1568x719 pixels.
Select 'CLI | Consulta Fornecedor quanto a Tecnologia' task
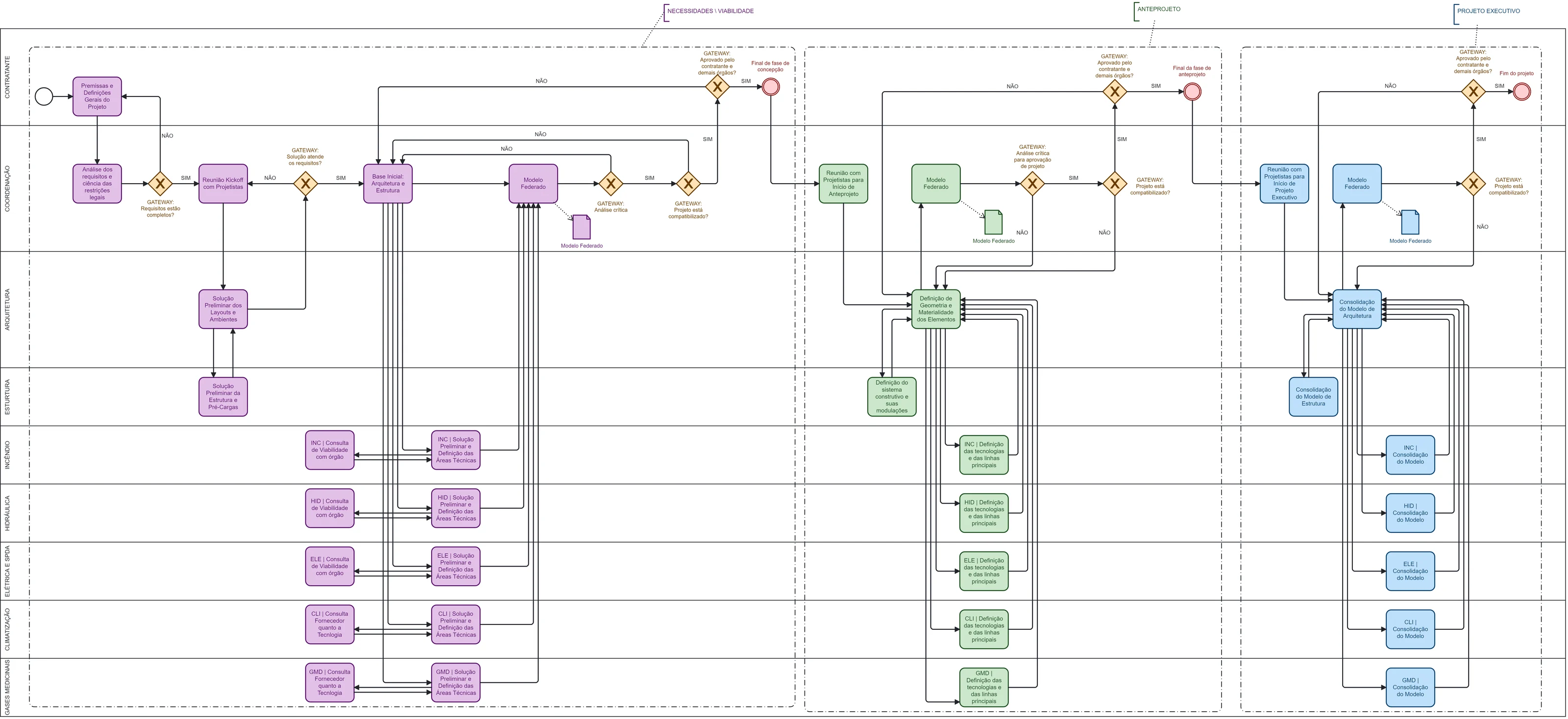(x=330, y=624)
